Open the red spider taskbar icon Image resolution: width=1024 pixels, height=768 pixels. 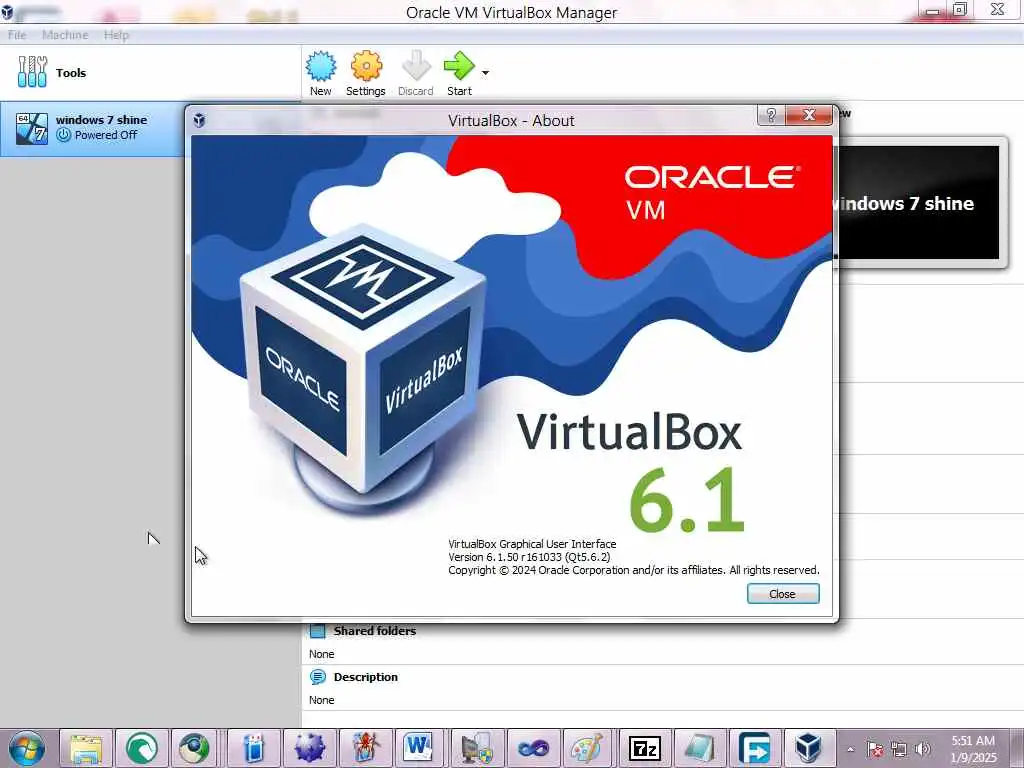(366, 748)
